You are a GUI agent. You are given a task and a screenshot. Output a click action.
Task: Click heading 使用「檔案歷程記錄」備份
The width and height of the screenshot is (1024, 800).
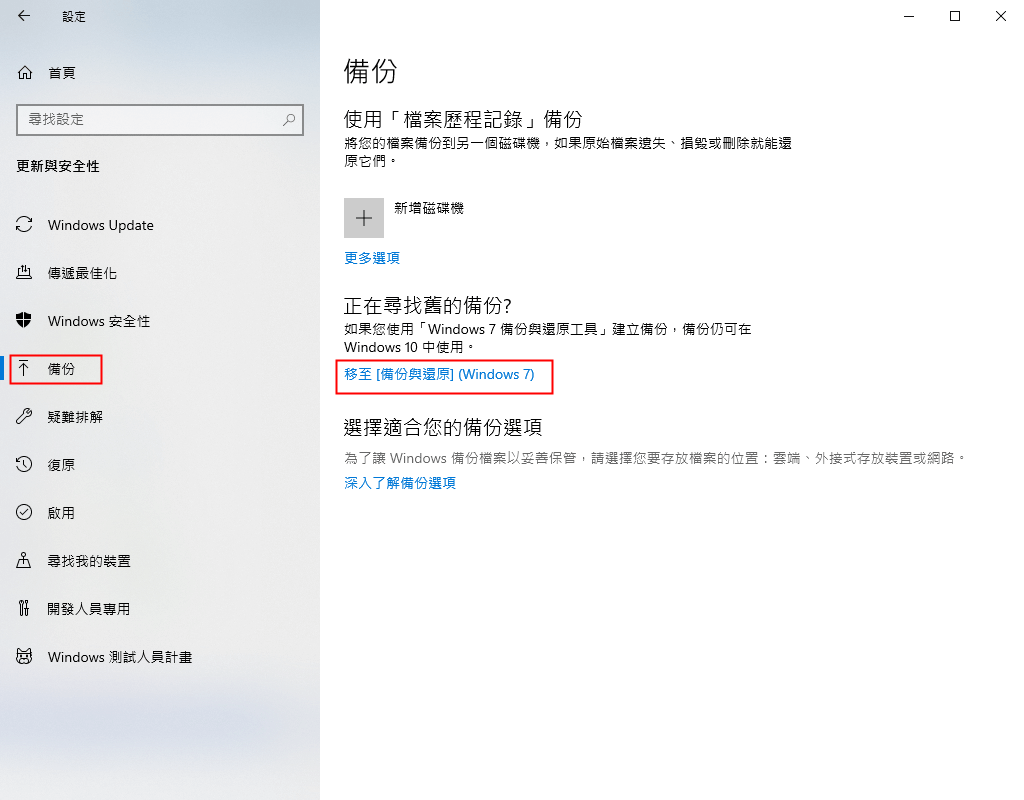click(x=462, y=119)
